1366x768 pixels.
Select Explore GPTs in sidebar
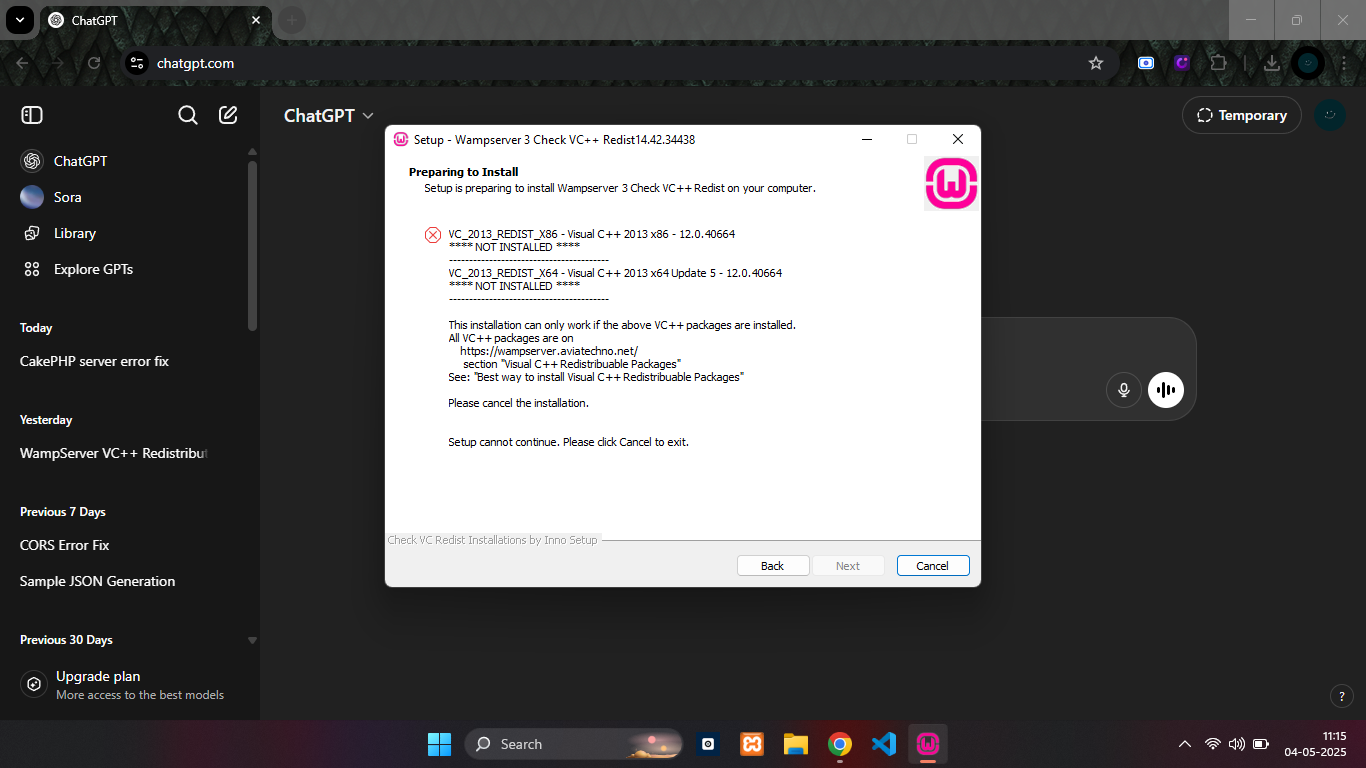(x=92, y=269)
